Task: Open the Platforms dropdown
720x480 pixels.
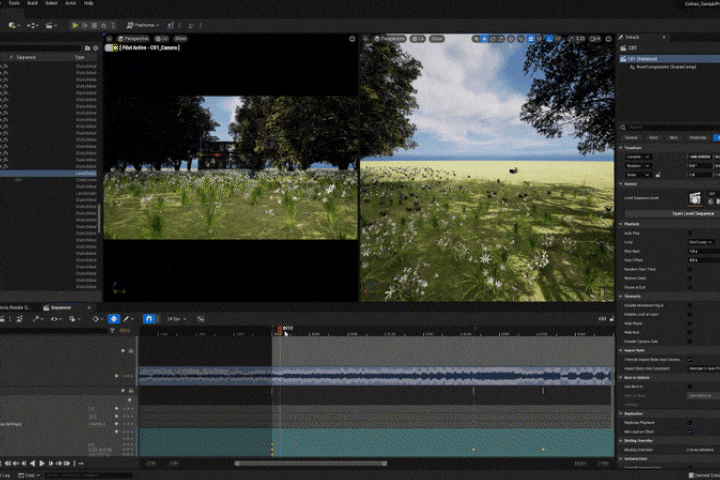Action: tap(143, 26)
